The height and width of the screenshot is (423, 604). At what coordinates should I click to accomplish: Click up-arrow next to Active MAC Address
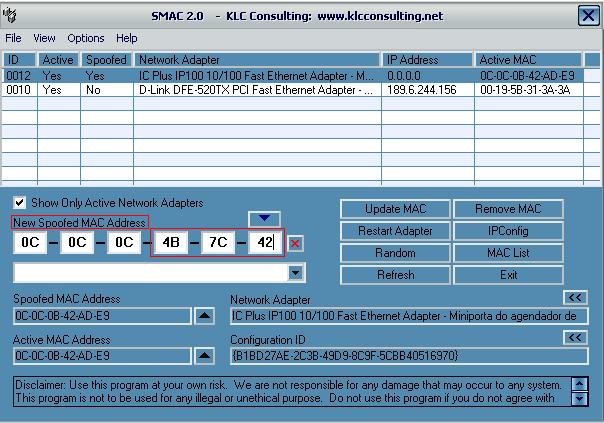[x=204, y=355]
